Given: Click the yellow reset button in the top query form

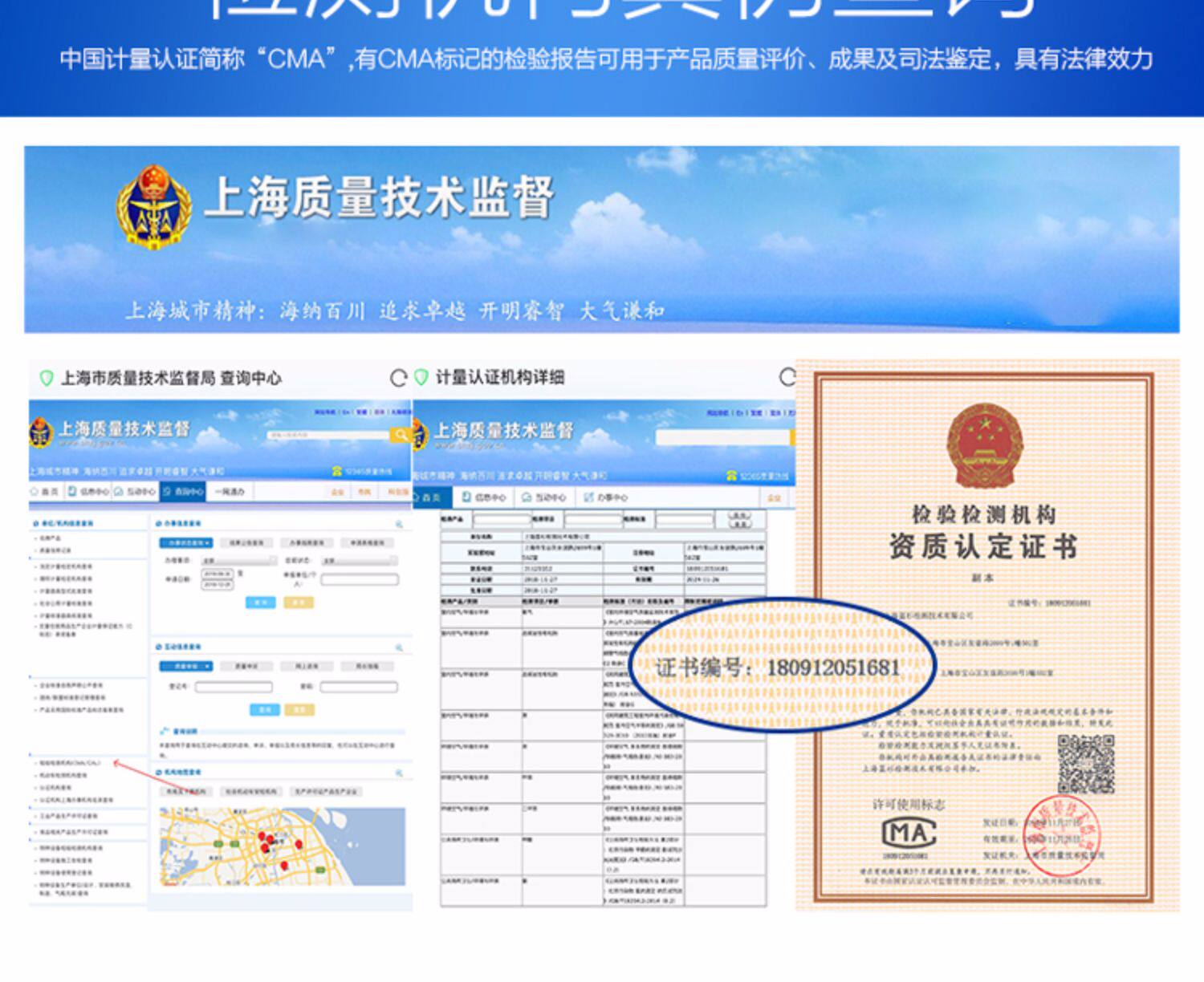Looking at the screenshot, I should point(299,603).
